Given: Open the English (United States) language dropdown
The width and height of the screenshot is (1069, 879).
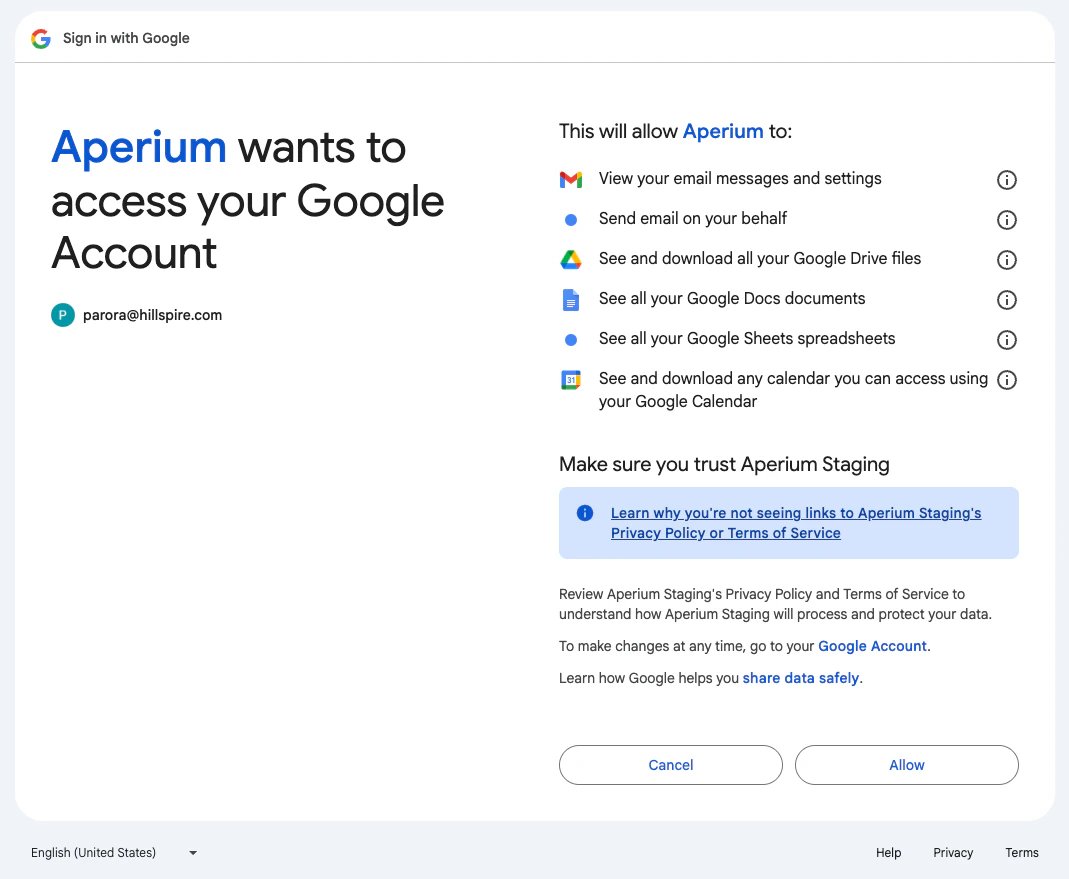Looking at the screenshot, I should click(114, 852).
